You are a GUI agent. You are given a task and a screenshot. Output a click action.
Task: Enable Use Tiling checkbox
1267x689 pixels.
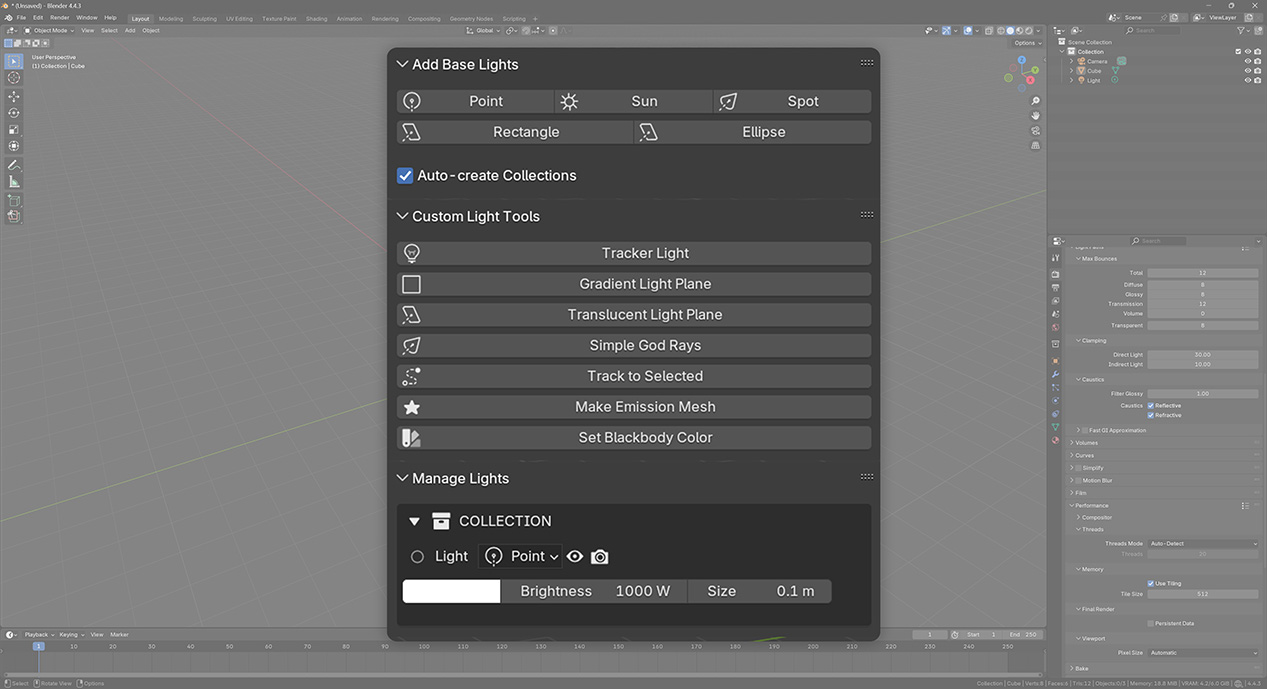[x=1151, y=584]
